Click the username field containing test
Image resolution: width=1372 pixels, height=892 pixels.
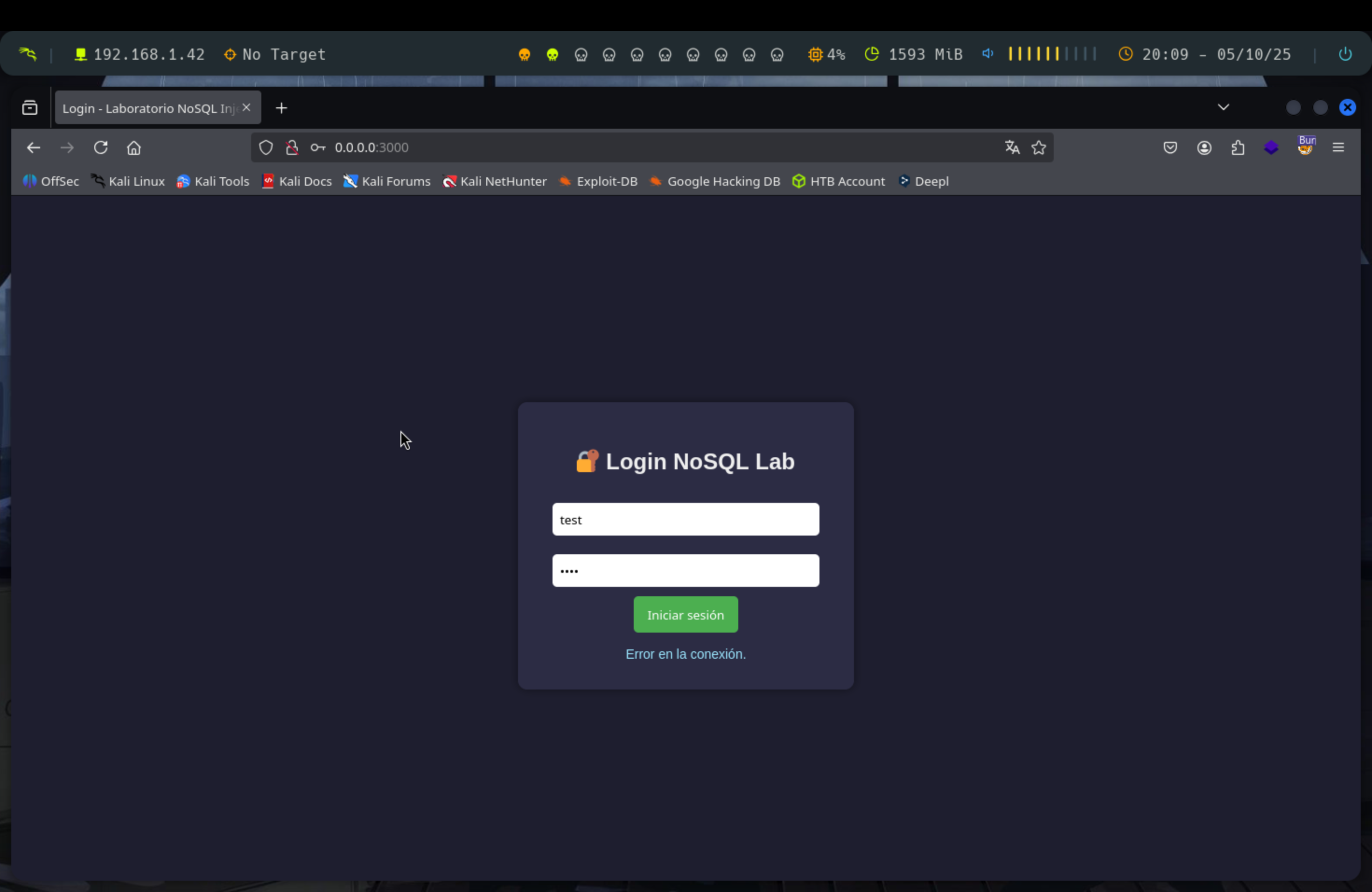click(686, 519)
